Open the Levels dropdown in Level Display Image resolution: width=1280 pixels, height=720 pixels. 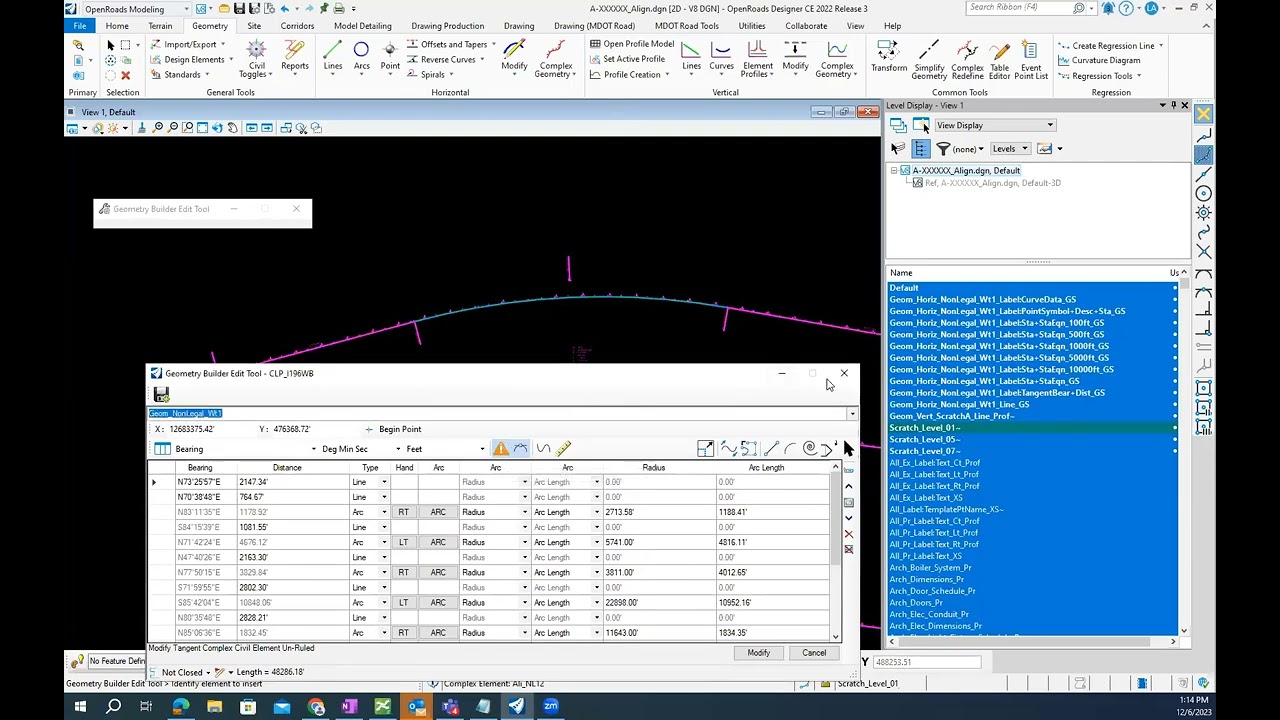click(1008, 149)
